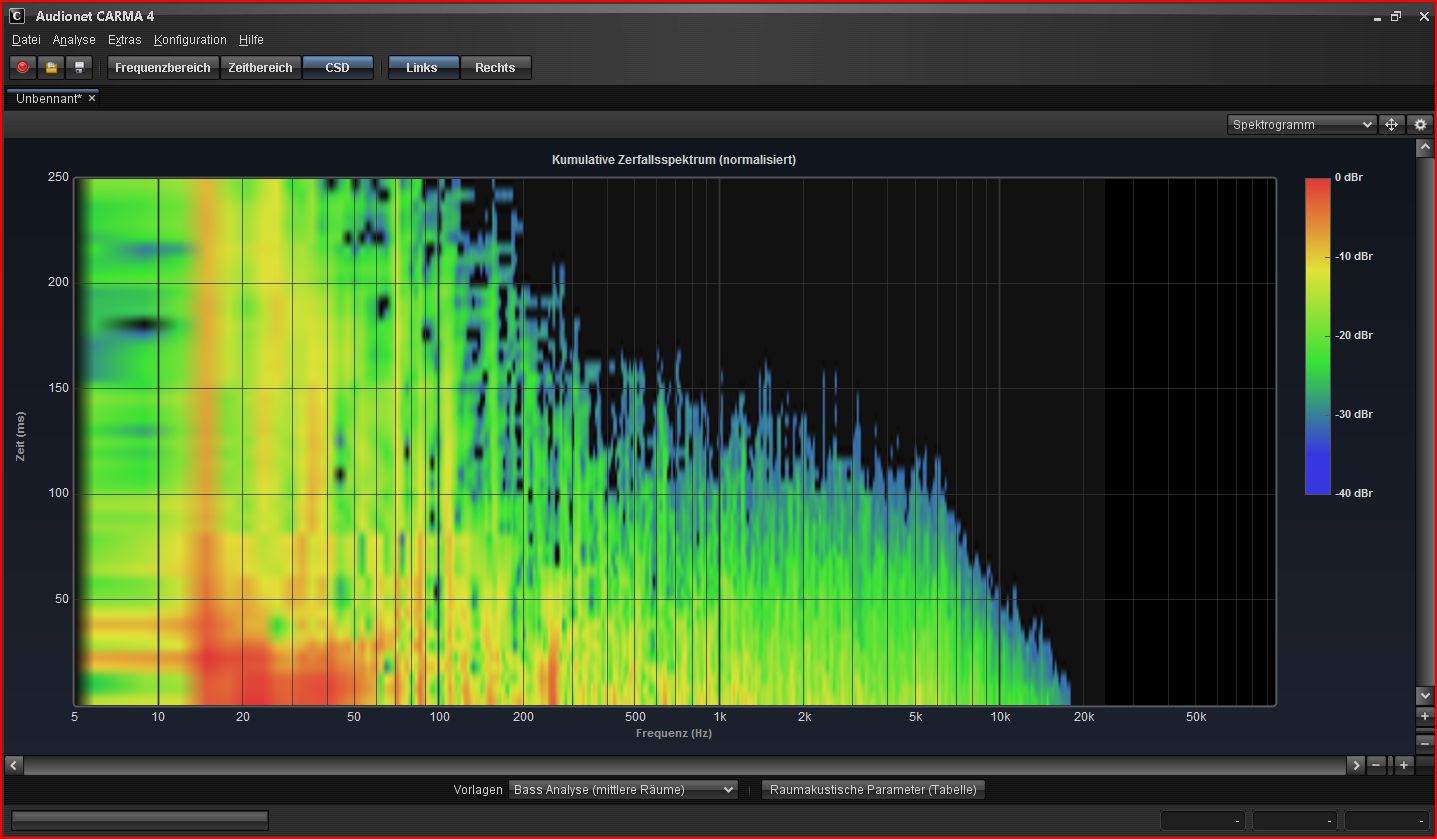The image size is (1437, 839).
Task: Switch to Frequenzbereich view
Action: (163, 68)
